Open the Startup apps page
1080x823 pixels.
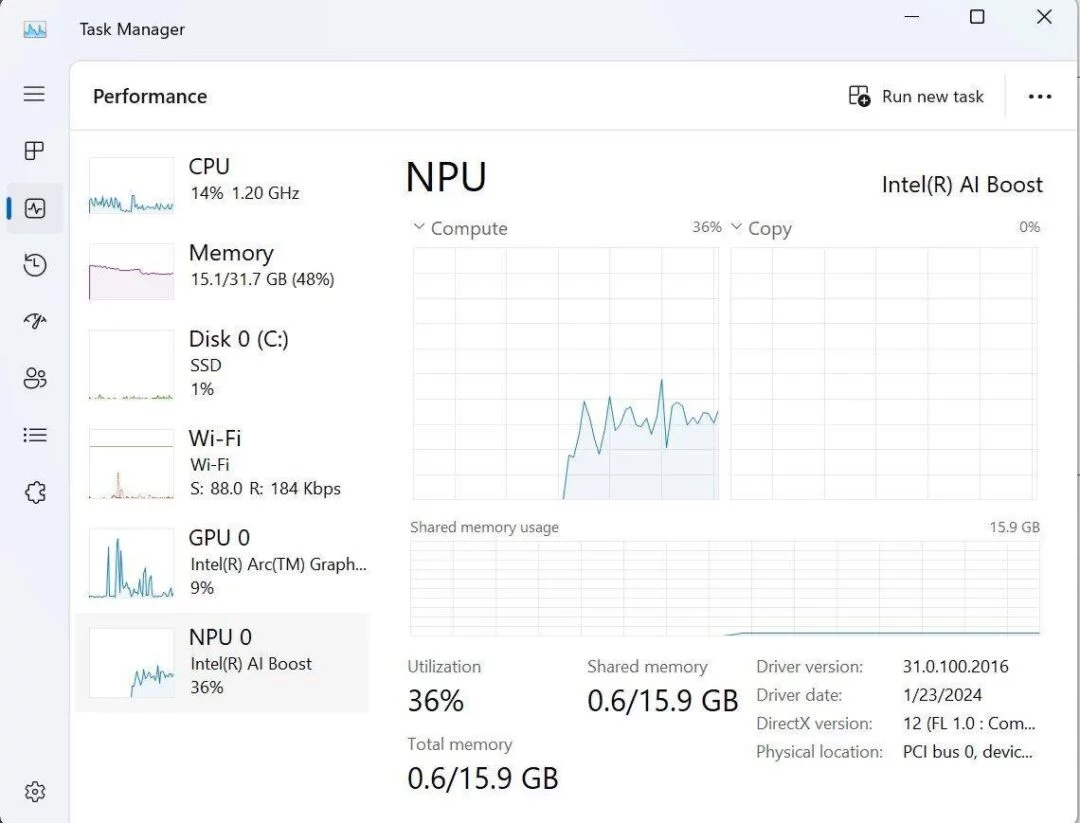click(x=33, y=321)
